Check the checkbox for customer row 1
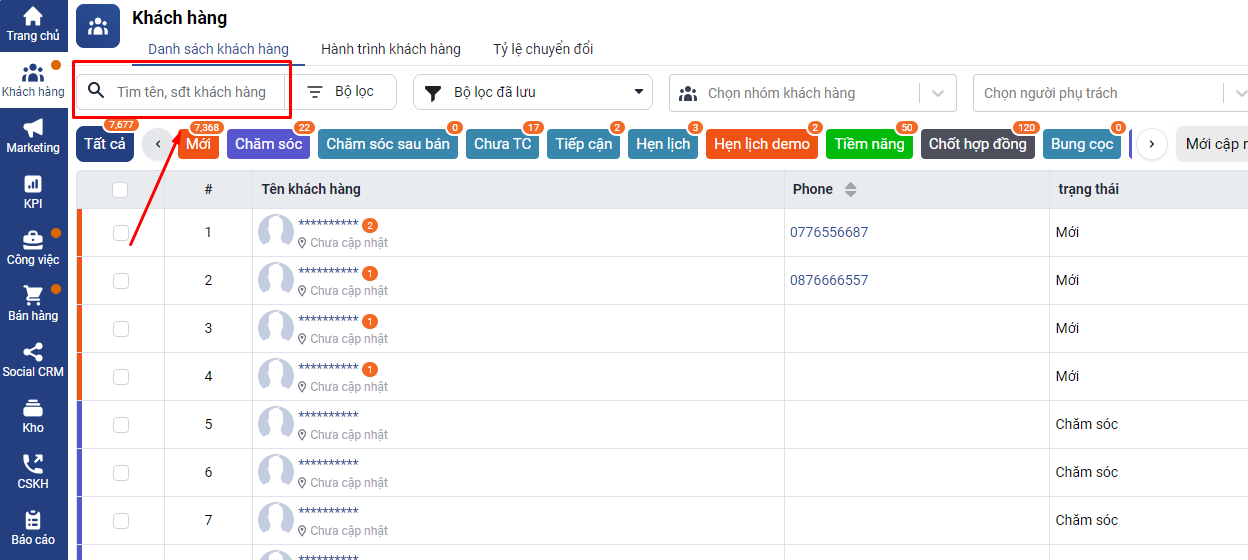Screen dimensions: 1248x560 tap(121, 233)
